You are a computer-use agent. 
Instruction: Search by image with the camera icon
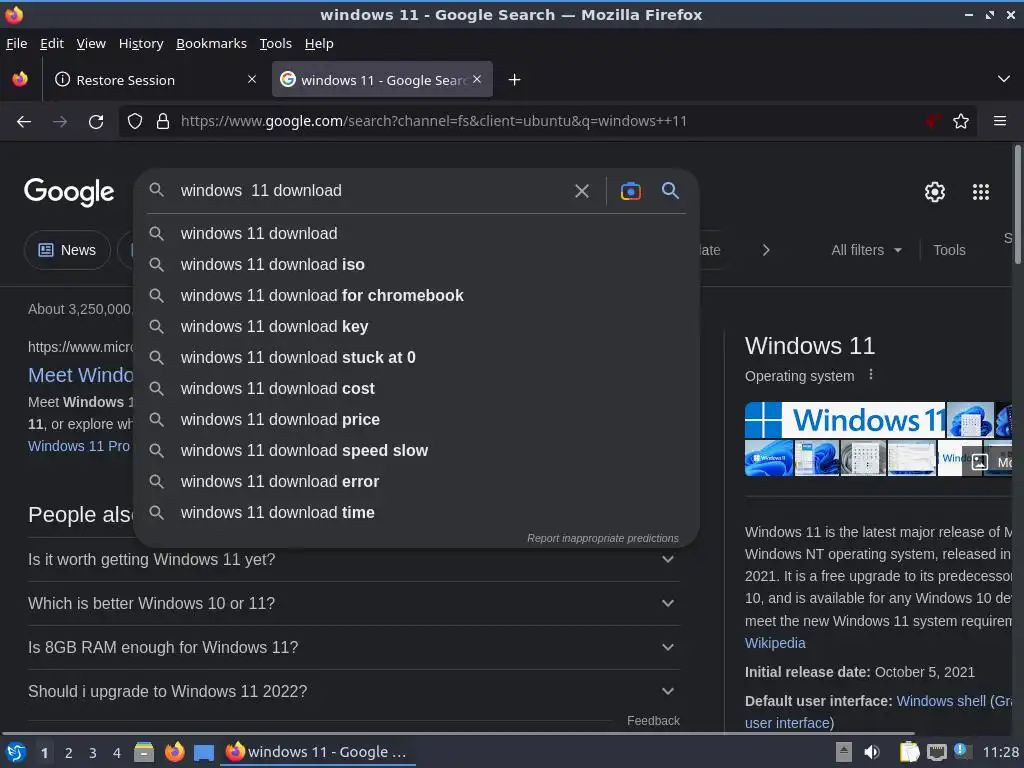point(630,191)
